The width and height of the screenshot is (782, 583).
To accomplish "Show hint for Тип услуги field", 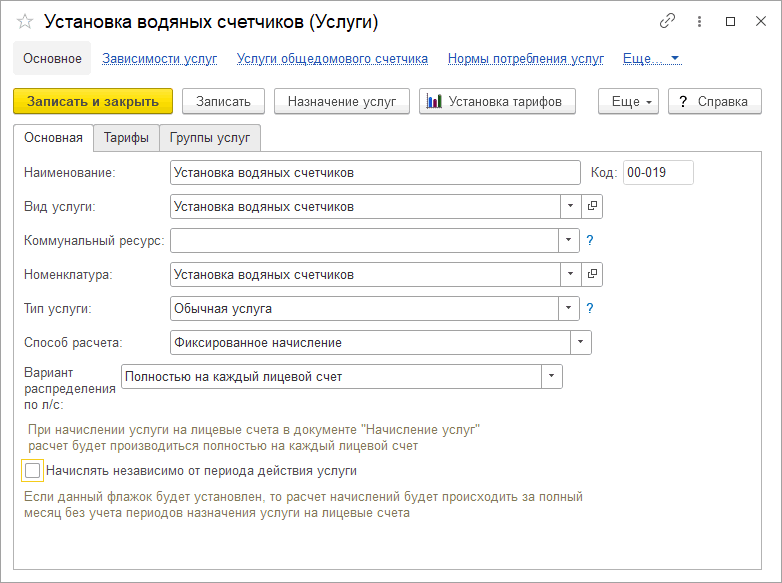I will (590, 308).
